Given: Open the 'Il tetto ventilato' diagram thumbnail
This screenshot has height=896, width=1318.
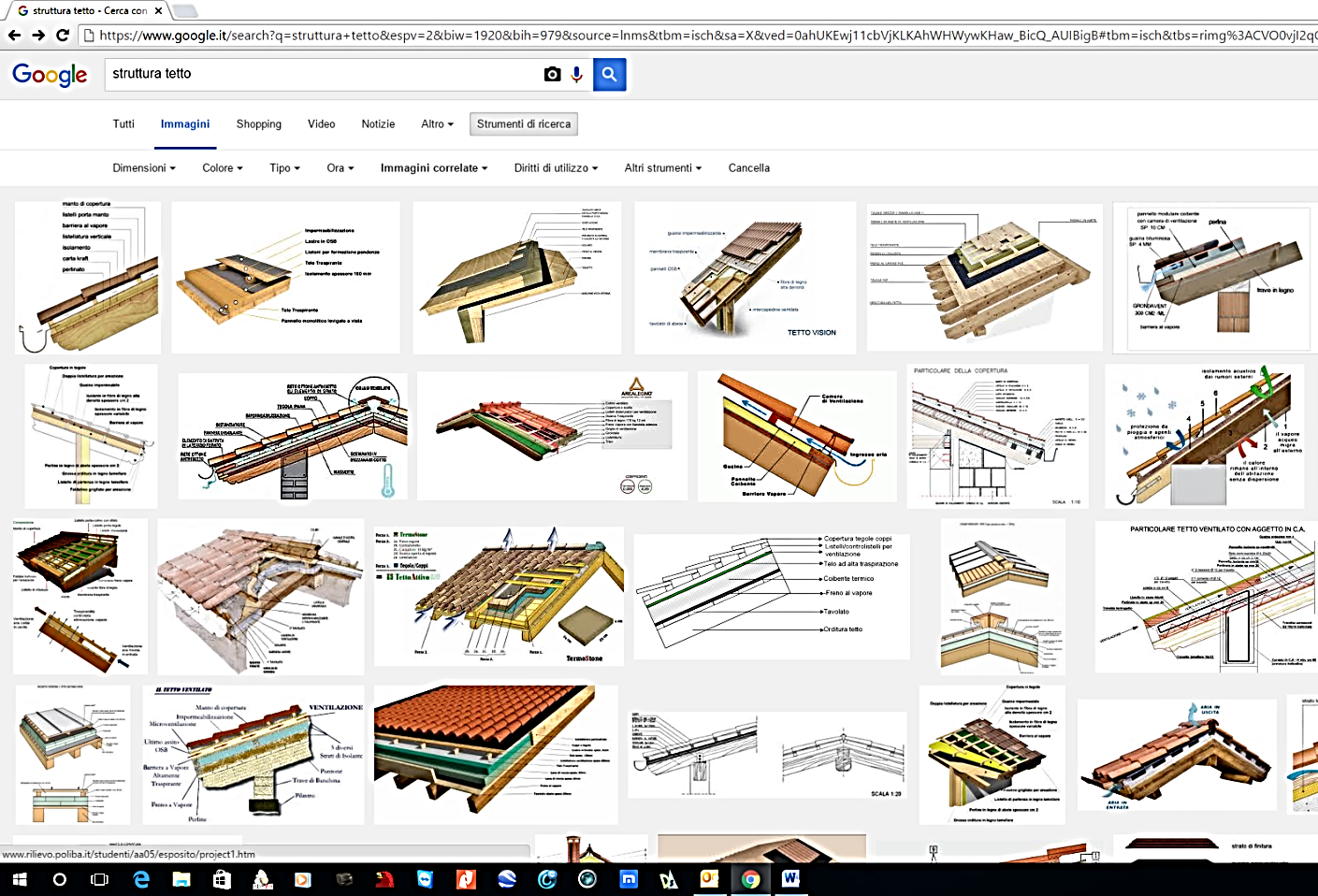Looking at the screenshot, I should [x=253, y=755].
